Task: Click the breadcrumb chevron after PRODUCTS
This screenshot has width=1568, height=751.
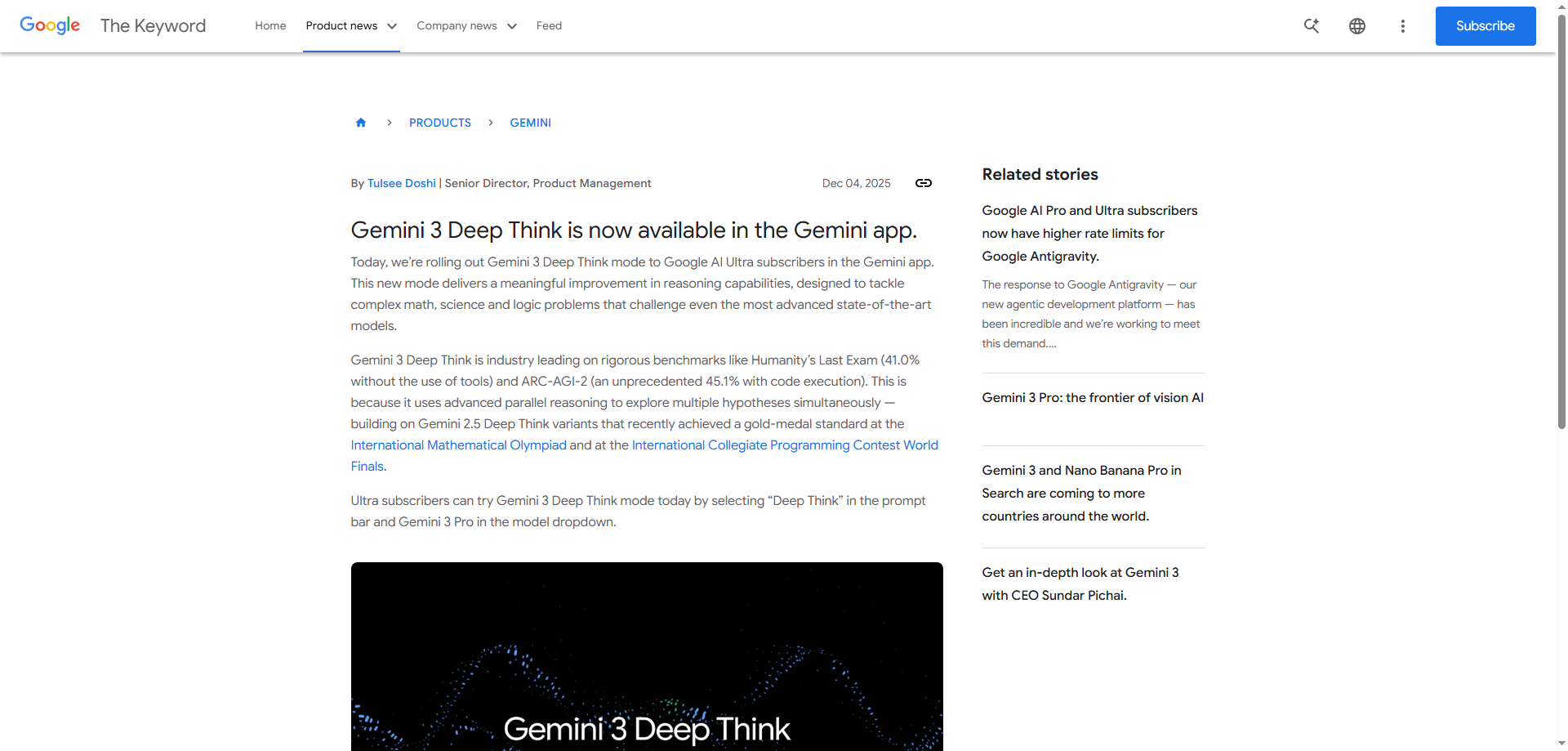Action: pos(491,123)
